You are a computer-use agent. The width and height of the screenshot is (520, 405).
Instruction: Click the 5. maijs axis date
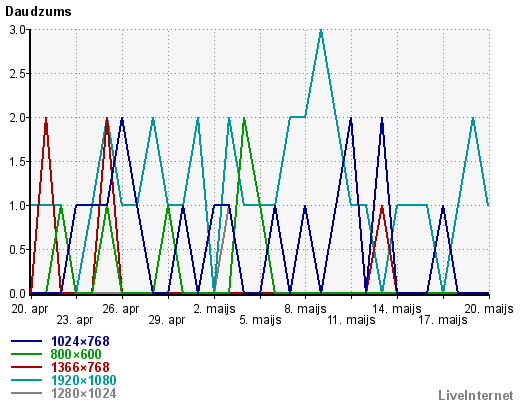[260, 320]
